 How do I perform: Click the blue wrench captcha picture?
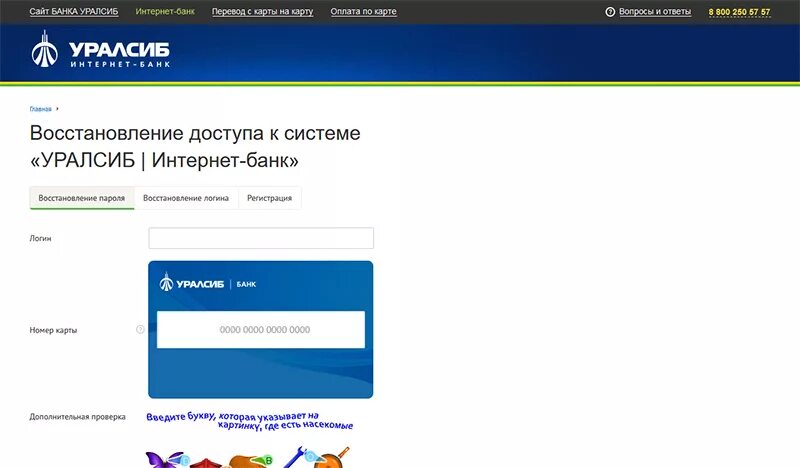(x=297, y=456)
